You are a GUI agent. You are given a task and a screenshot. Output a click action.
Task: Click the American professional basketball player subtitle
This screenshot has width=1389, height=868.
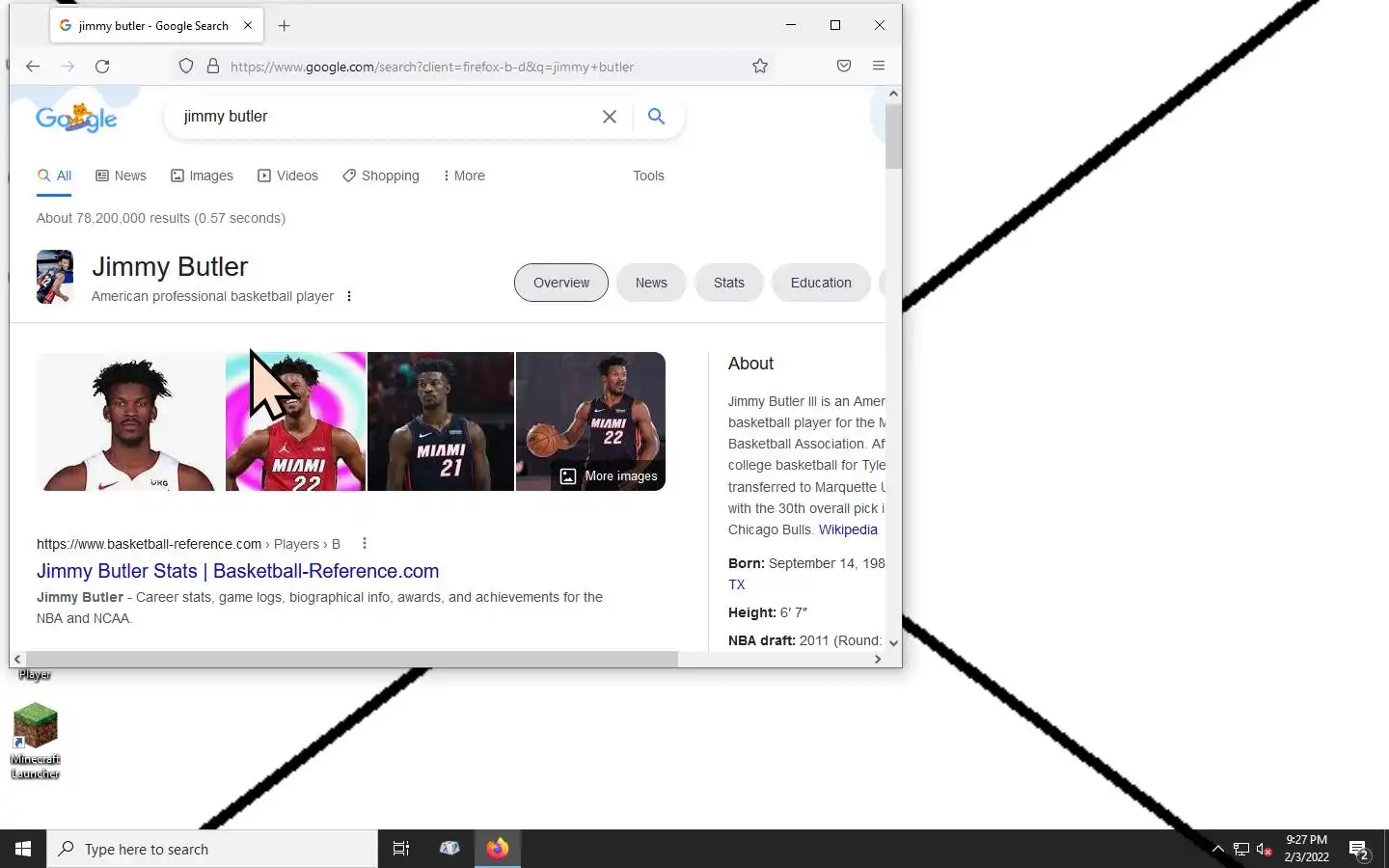point(212,296)
